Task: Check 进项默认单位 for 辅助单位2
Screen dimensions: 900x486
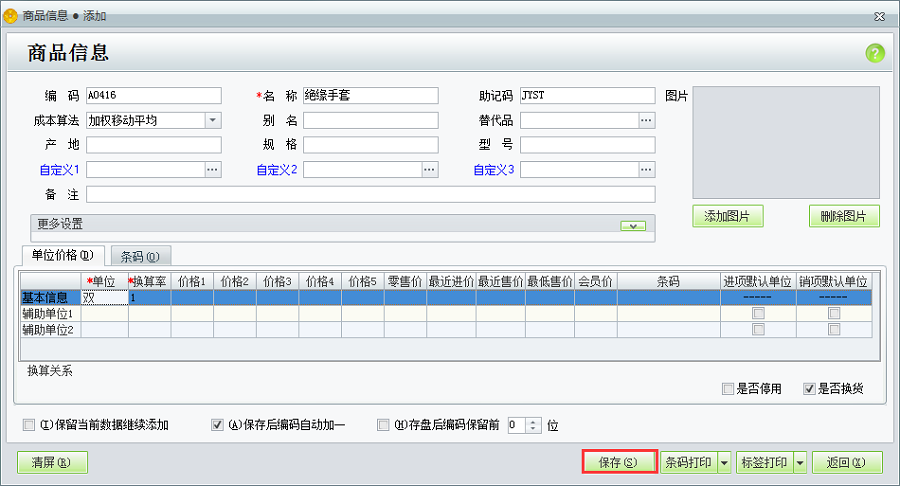Action: point(758,329)
